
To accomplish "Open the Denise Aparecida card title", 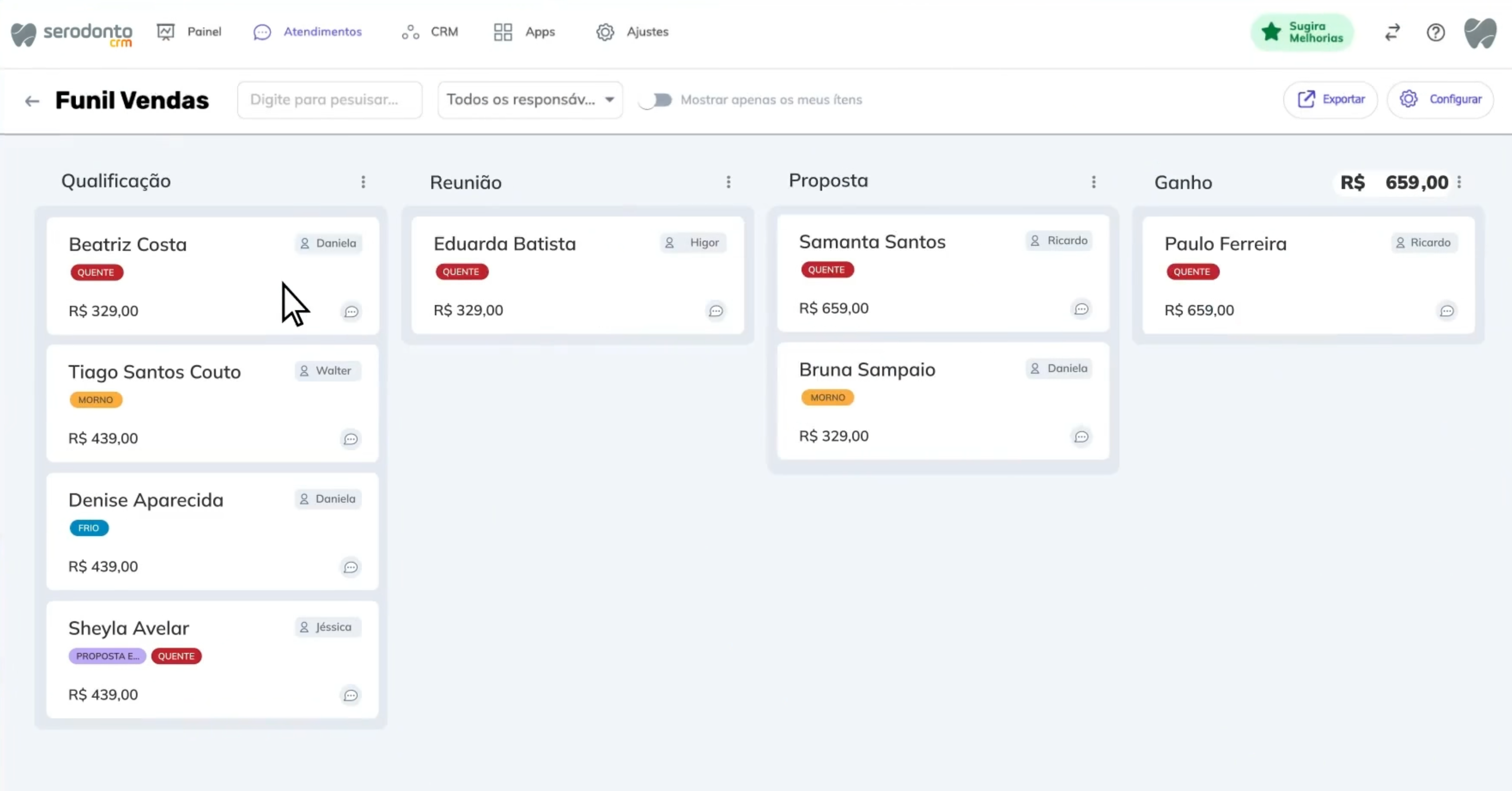I will (146, 499).
